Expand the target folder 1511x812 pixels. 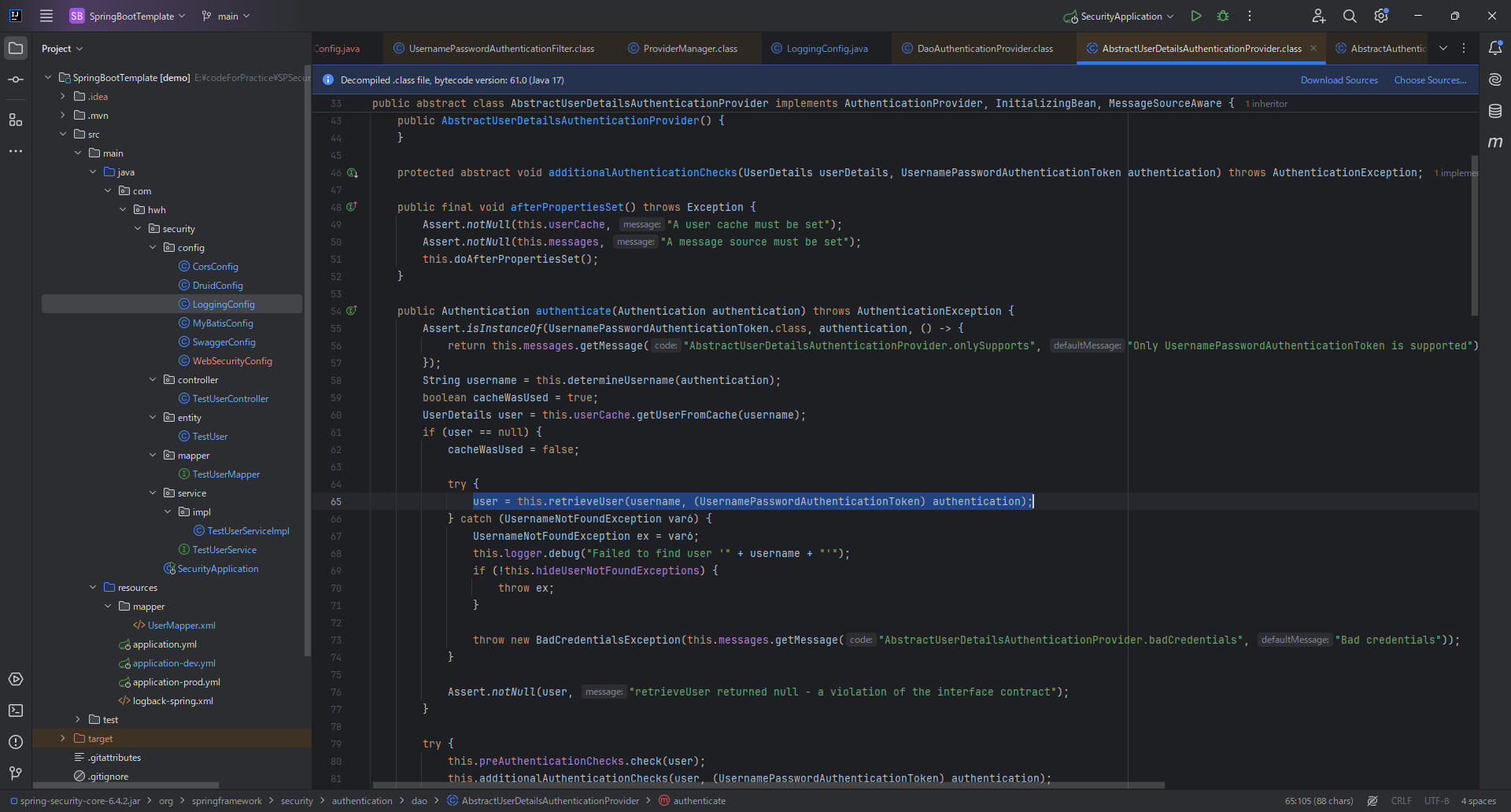(x=63, y=739)
